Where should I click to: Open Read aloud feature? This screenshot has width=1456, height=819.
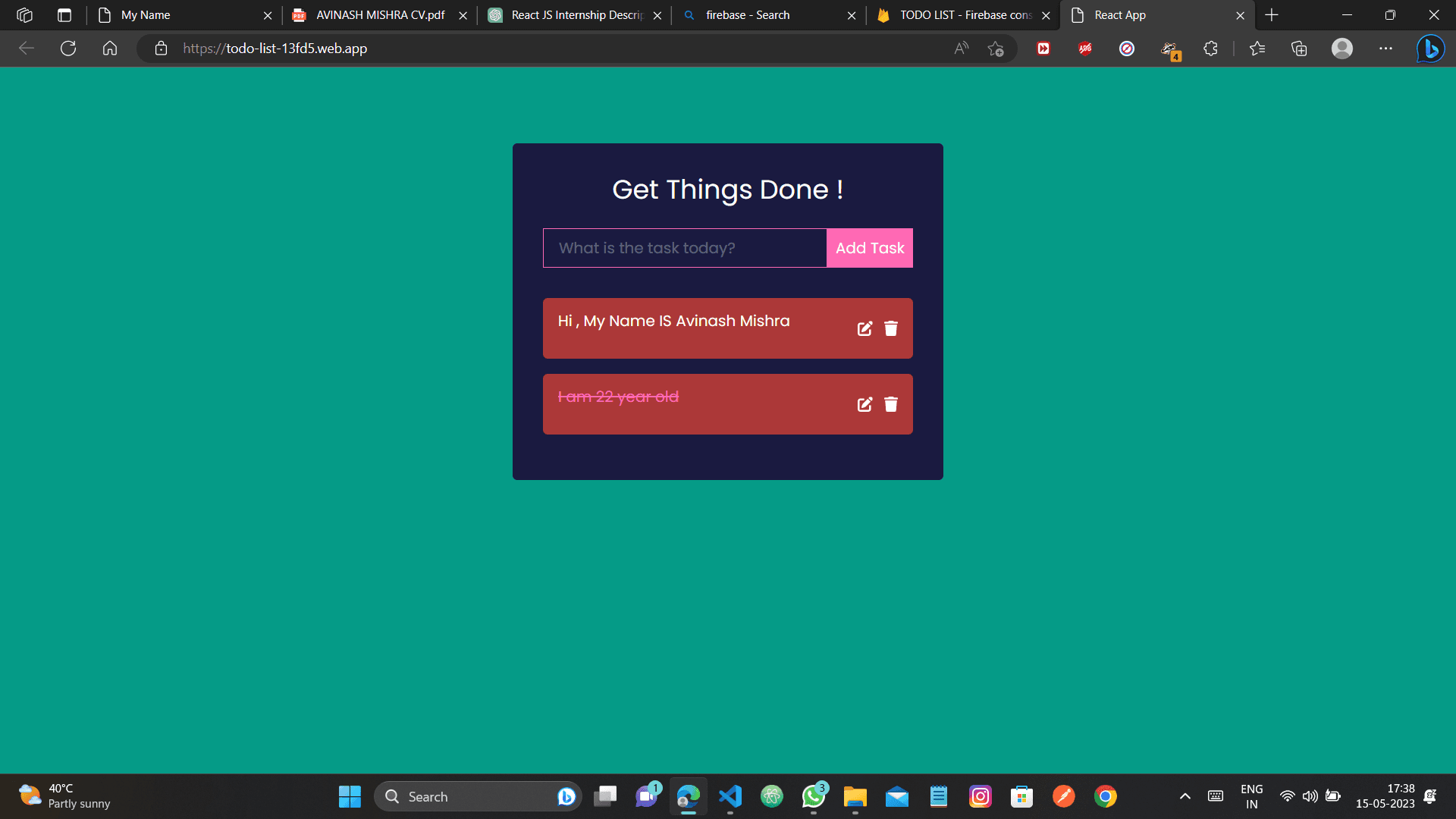(962, 49)
